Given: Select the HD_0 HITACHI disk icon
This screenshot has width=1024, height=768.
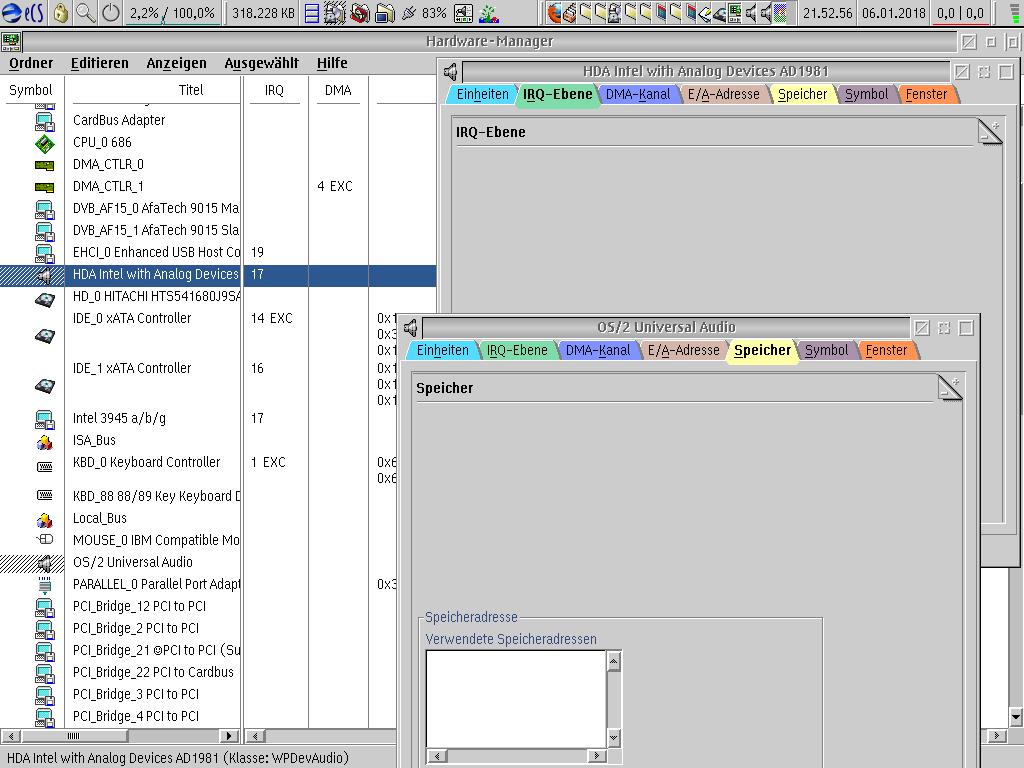Looking at the screenshot, I should coord(44,300).
